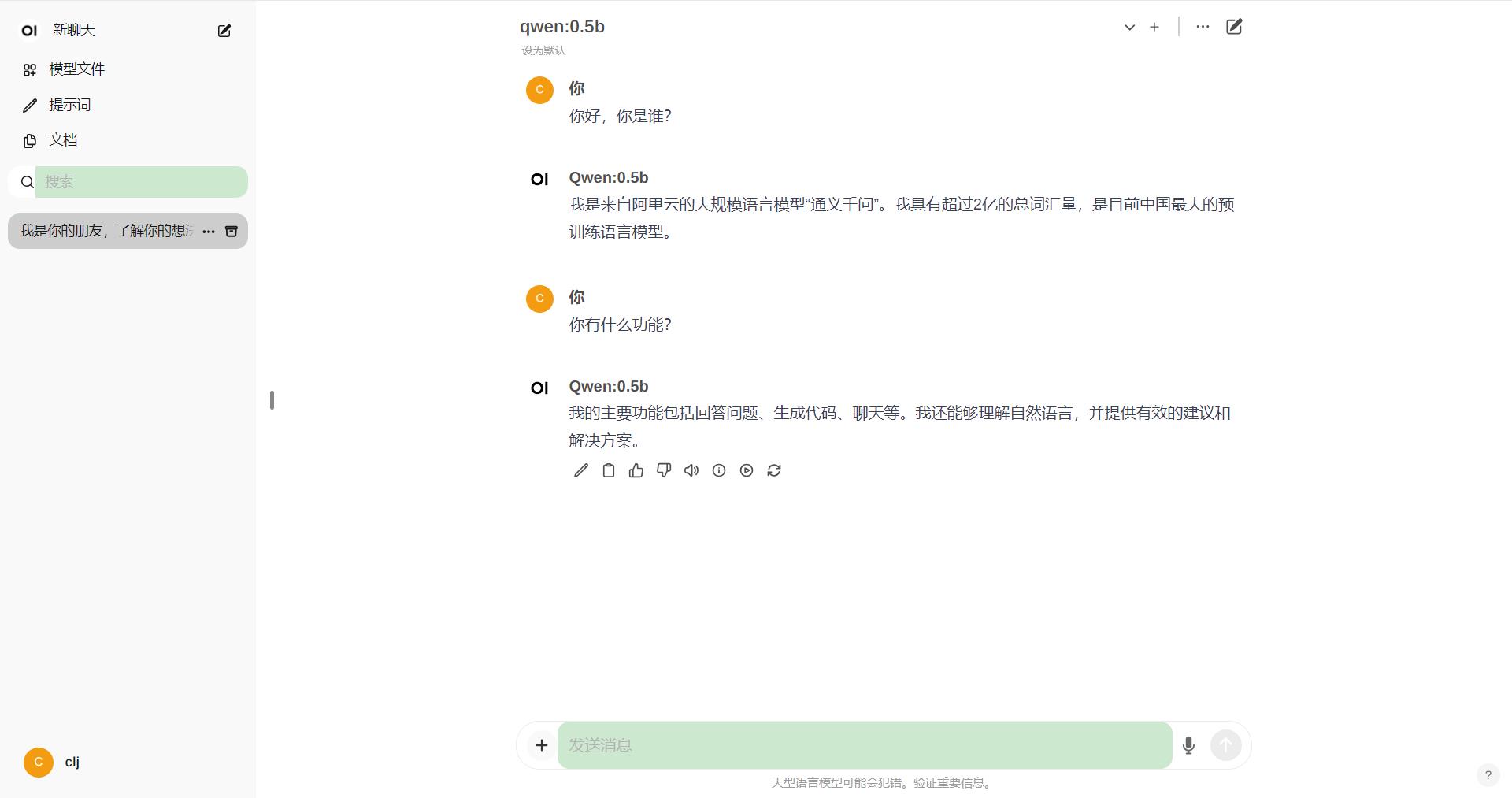Open the three-dot menu of the sidebar chat

point(209,232)
